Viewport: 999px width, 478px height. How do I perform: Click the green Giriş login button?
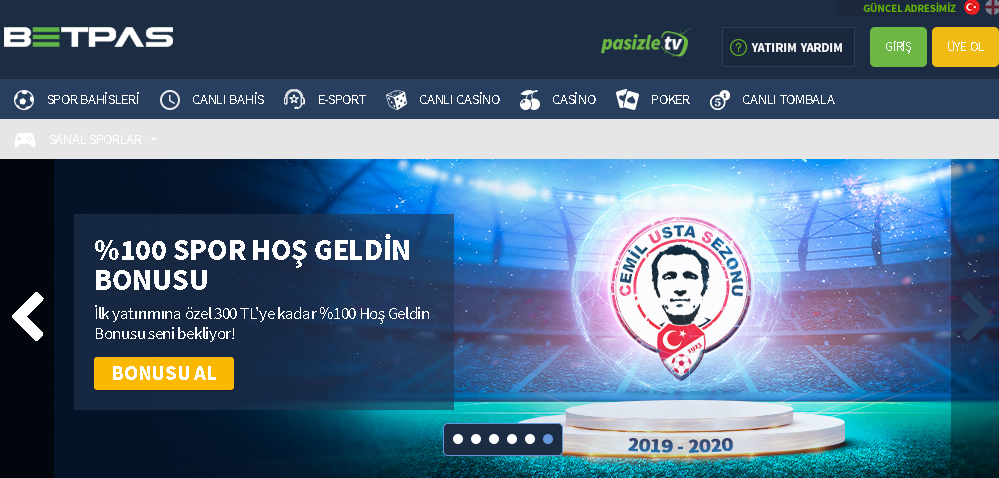click(x=898, y=47)
